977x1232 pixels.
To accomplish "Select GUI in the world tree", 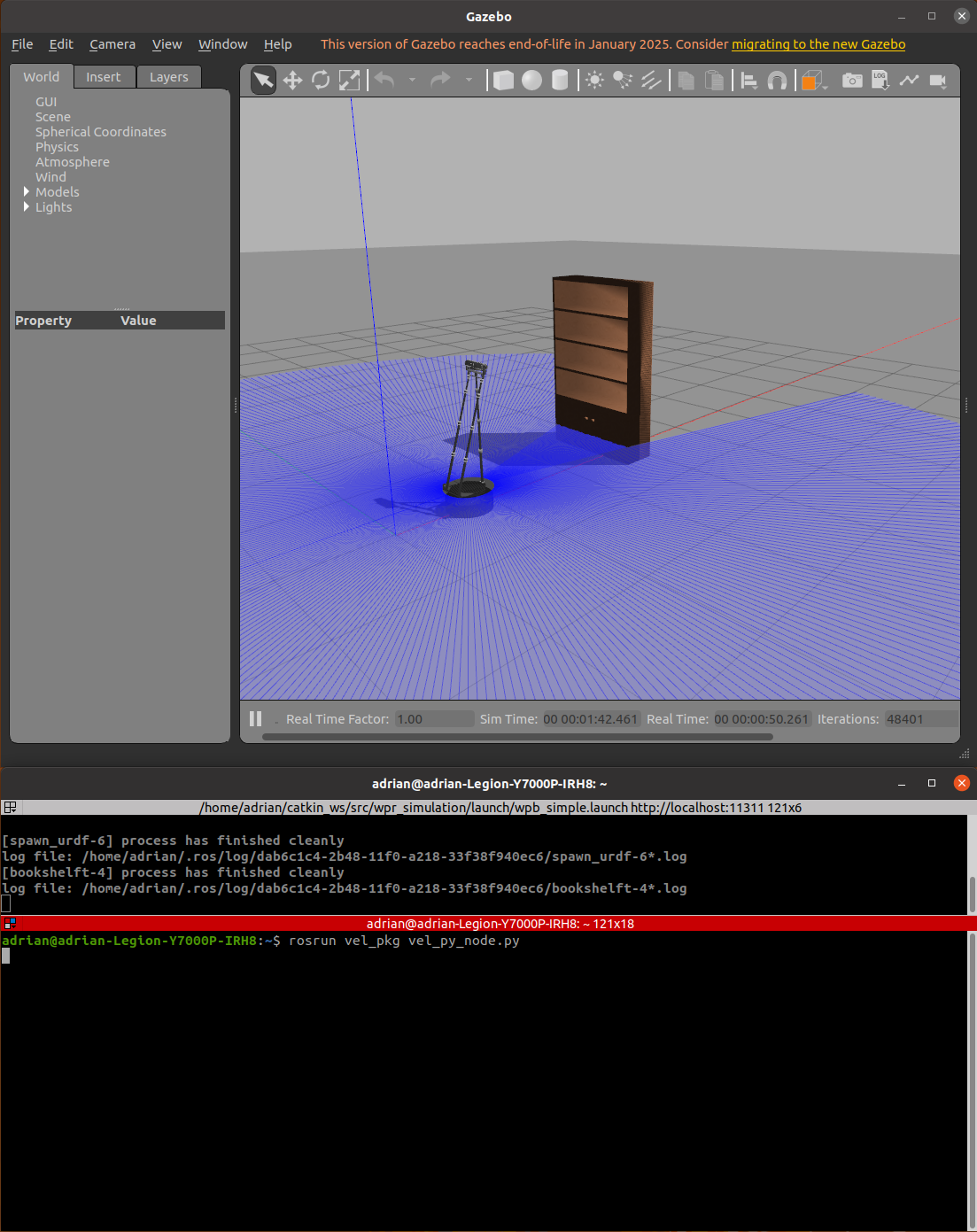I will coord(46,102).
